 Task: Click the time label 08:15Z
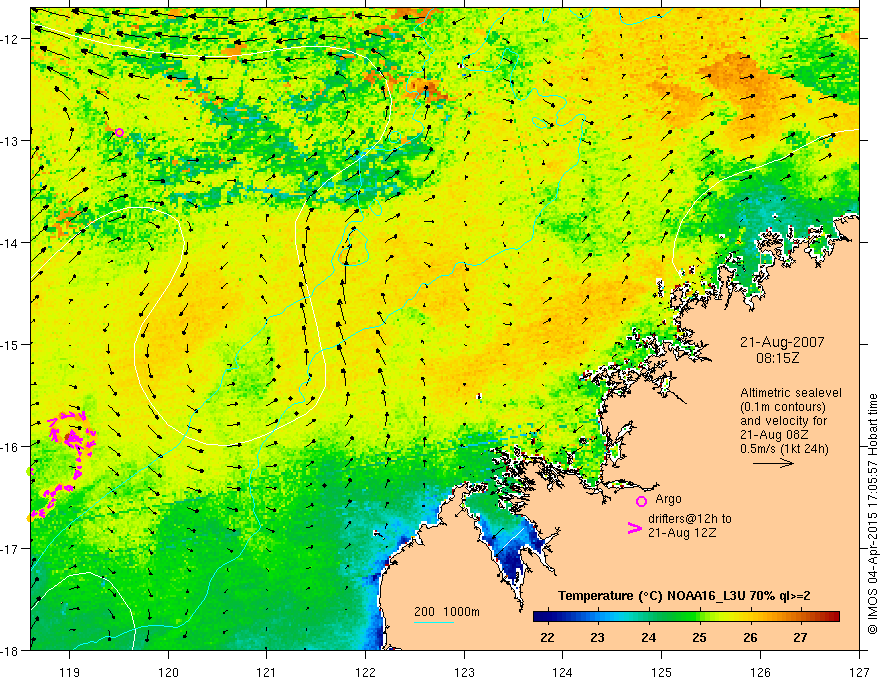click(x=777, y=358)
